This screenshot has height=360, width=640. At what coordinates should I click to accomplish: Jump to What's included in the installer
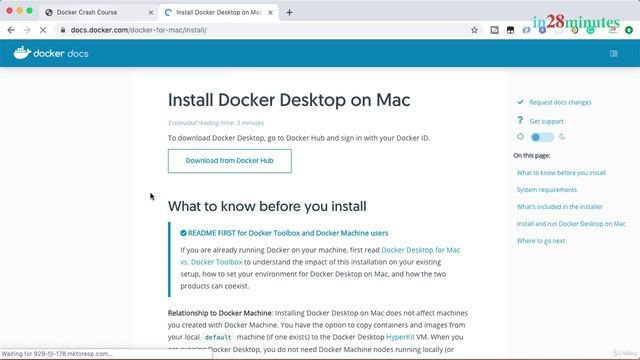559,207
